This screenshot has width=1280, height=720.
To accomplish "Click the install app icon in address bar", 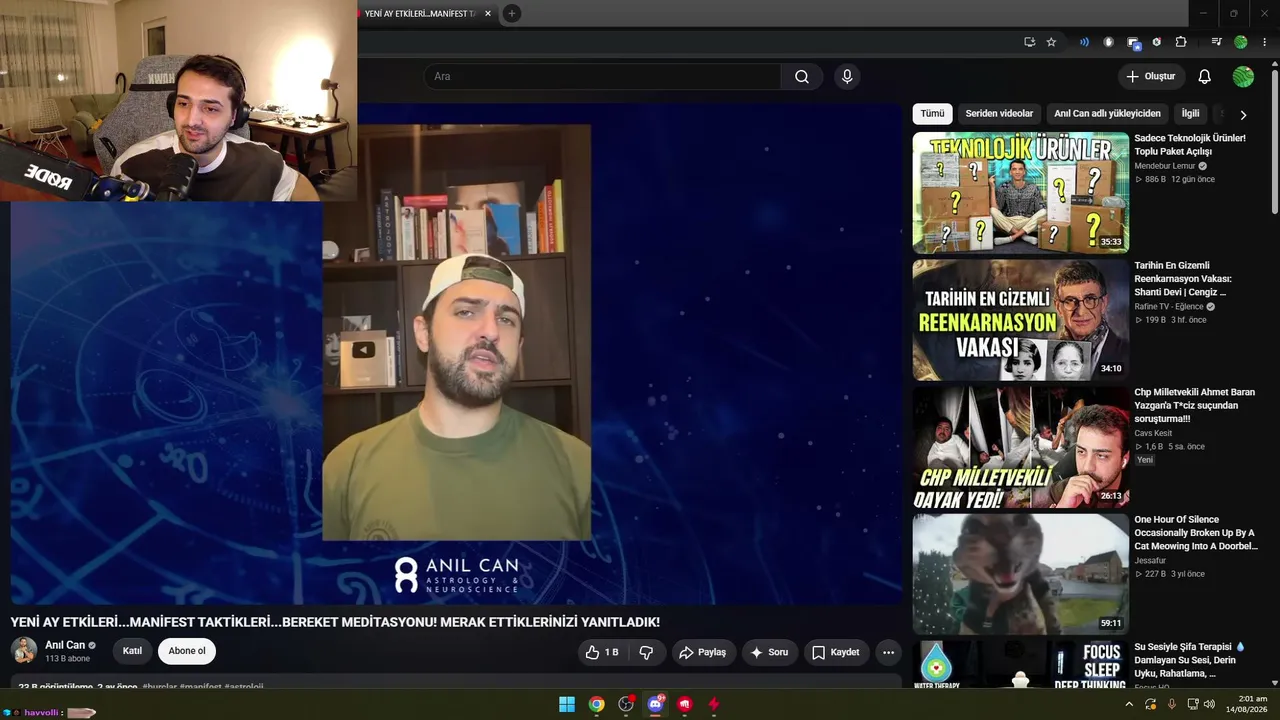I will (1029, 42).
